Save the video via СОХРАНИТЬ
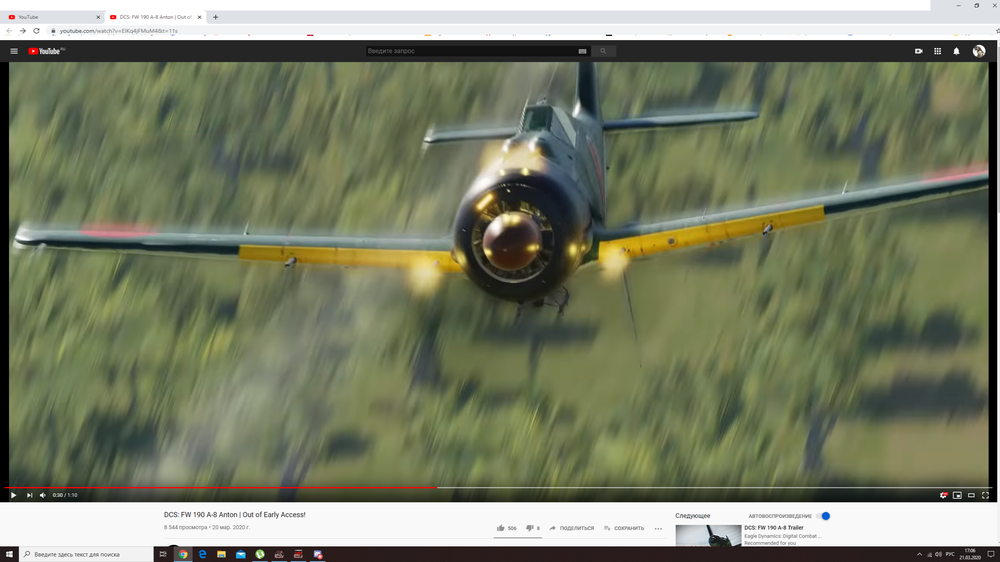 624,528
